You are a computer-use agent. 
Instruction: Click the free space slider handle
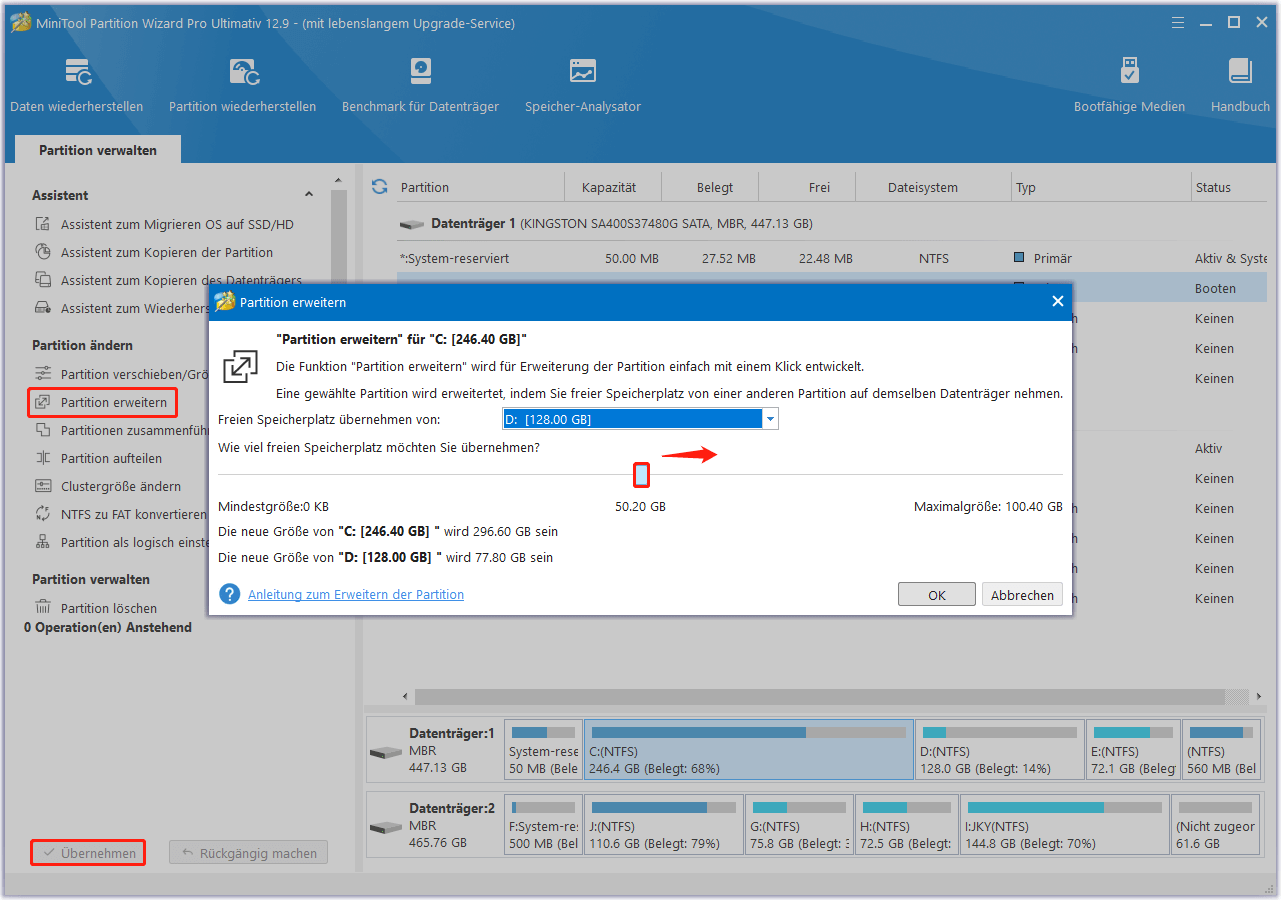tap(642, 475)
